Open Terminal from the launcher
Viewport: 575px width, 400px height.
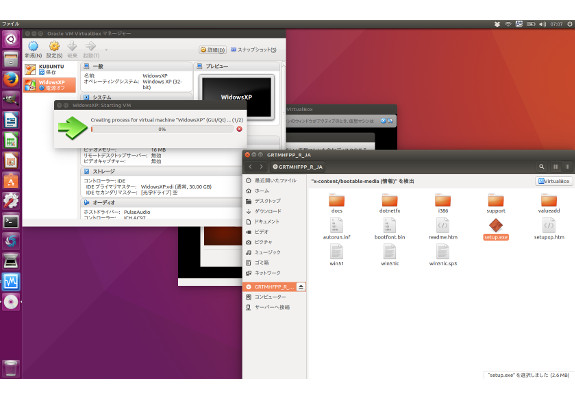(x=11, y=221)
